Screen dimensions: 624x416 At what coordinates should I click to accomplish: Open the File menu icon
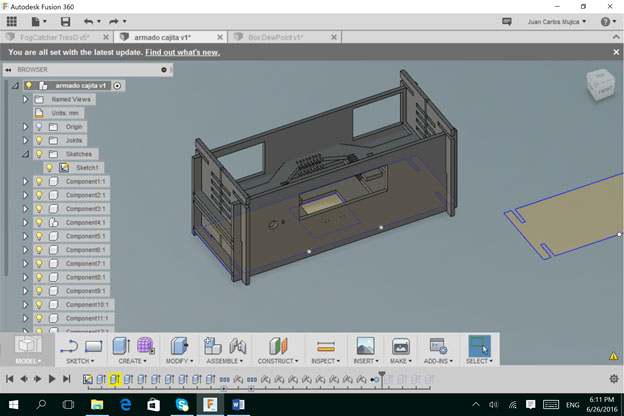click(39, 21)
